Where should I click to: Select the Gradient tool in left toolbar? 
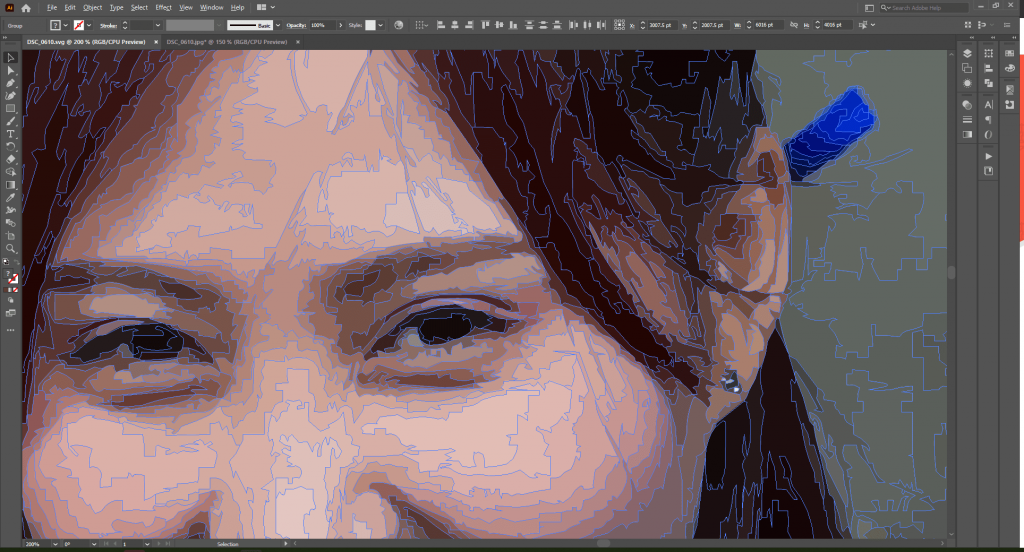coord(10,185)
